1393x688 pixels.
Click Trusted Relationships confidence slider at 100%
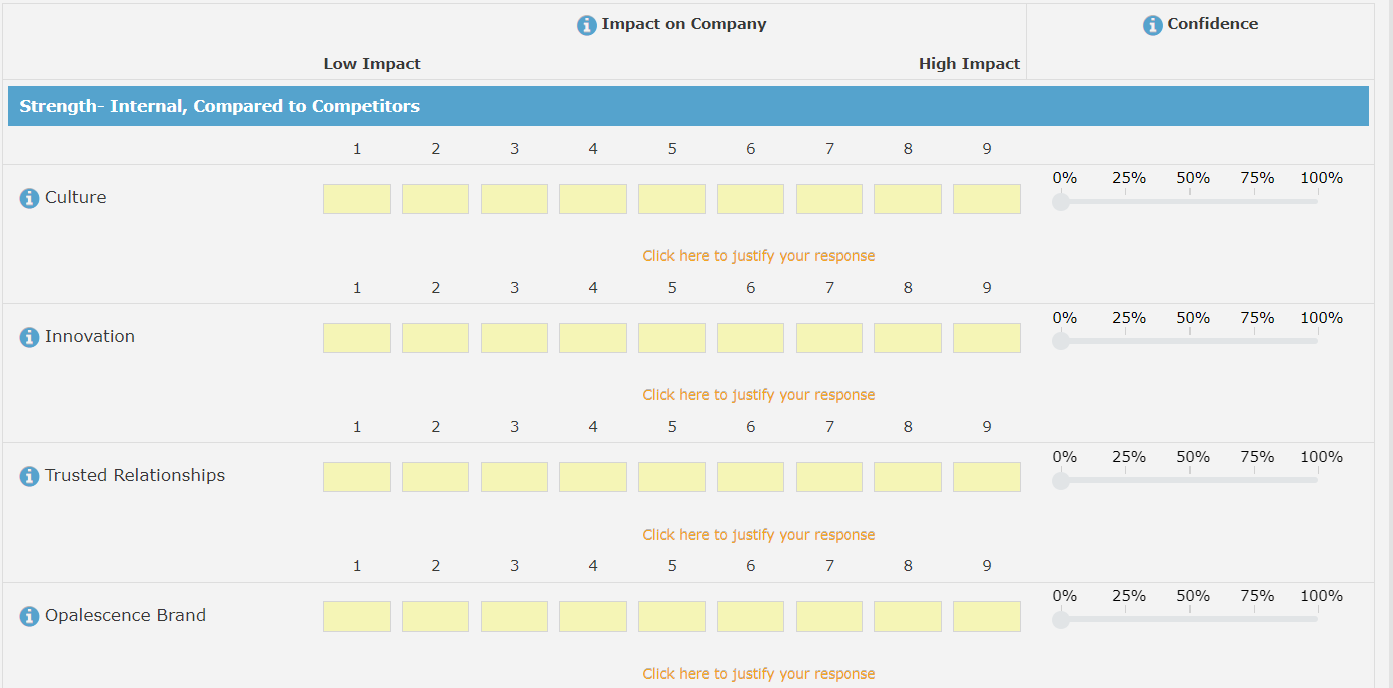[x=1317, y=480]
